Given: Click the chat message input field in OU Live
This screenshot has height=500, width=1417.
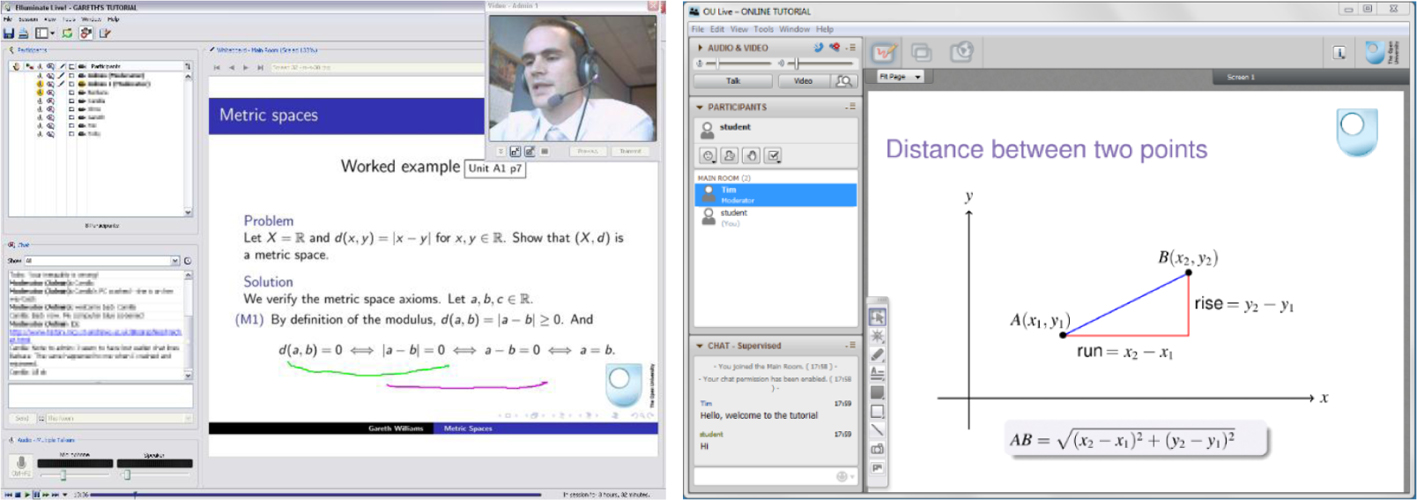Looking at the screenshot, I should [x=765, y=476].
